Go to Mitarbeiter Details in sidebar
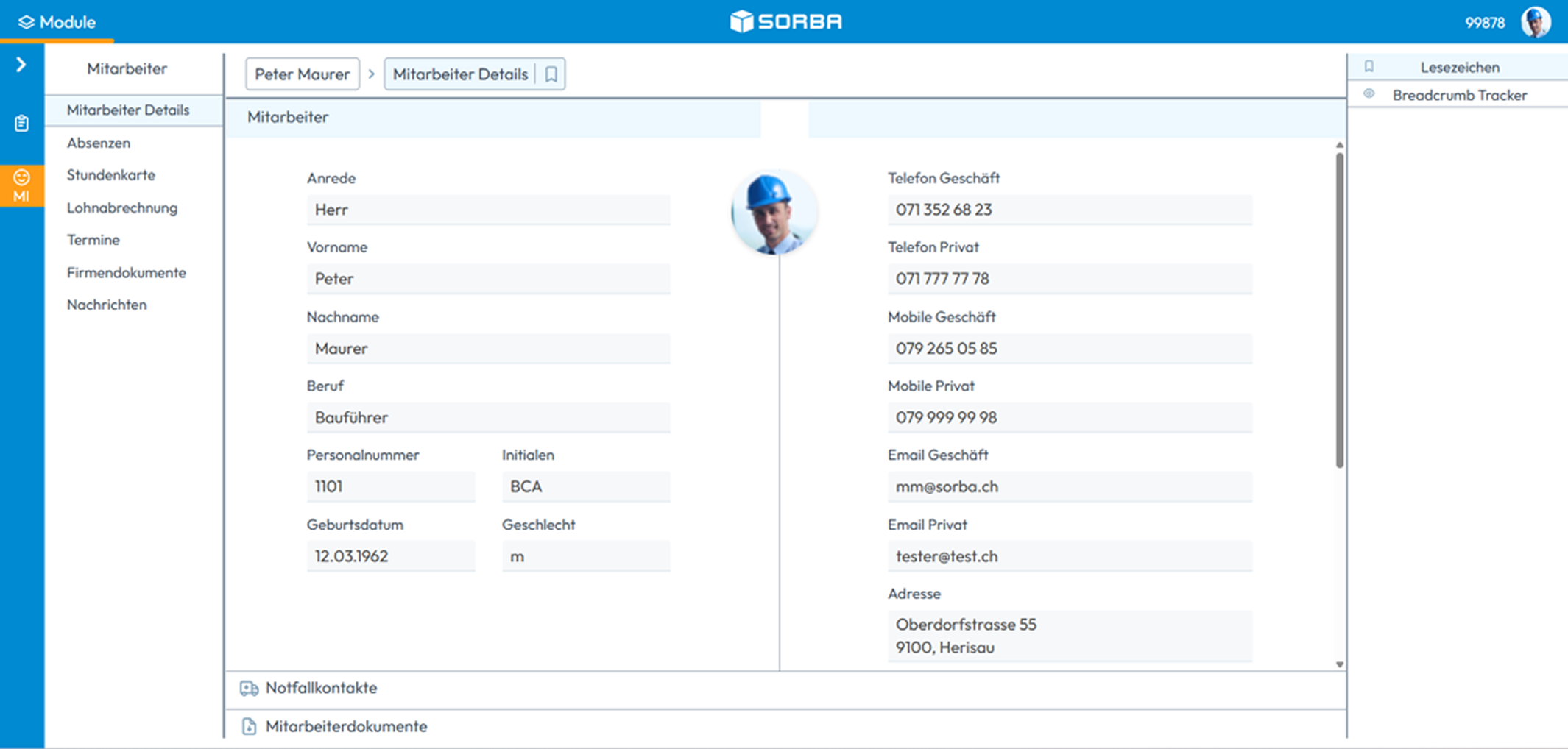The width and height of the screenshot is (1568, 749). pyautogui.click(x=133, y=110)
